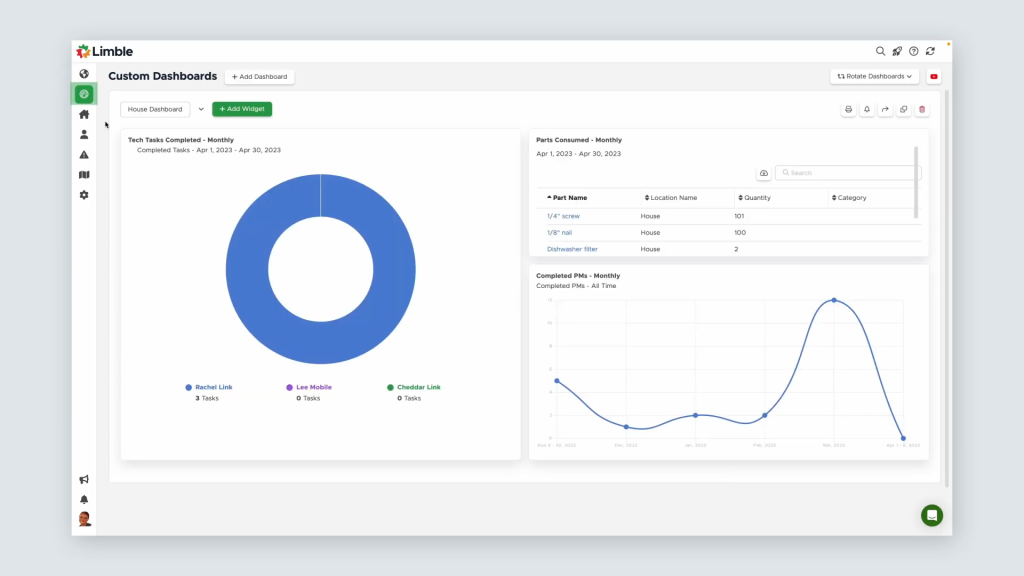Sort the table by Quantity column
Viewport: 1024px width, 576px height.
pos(757,197)
